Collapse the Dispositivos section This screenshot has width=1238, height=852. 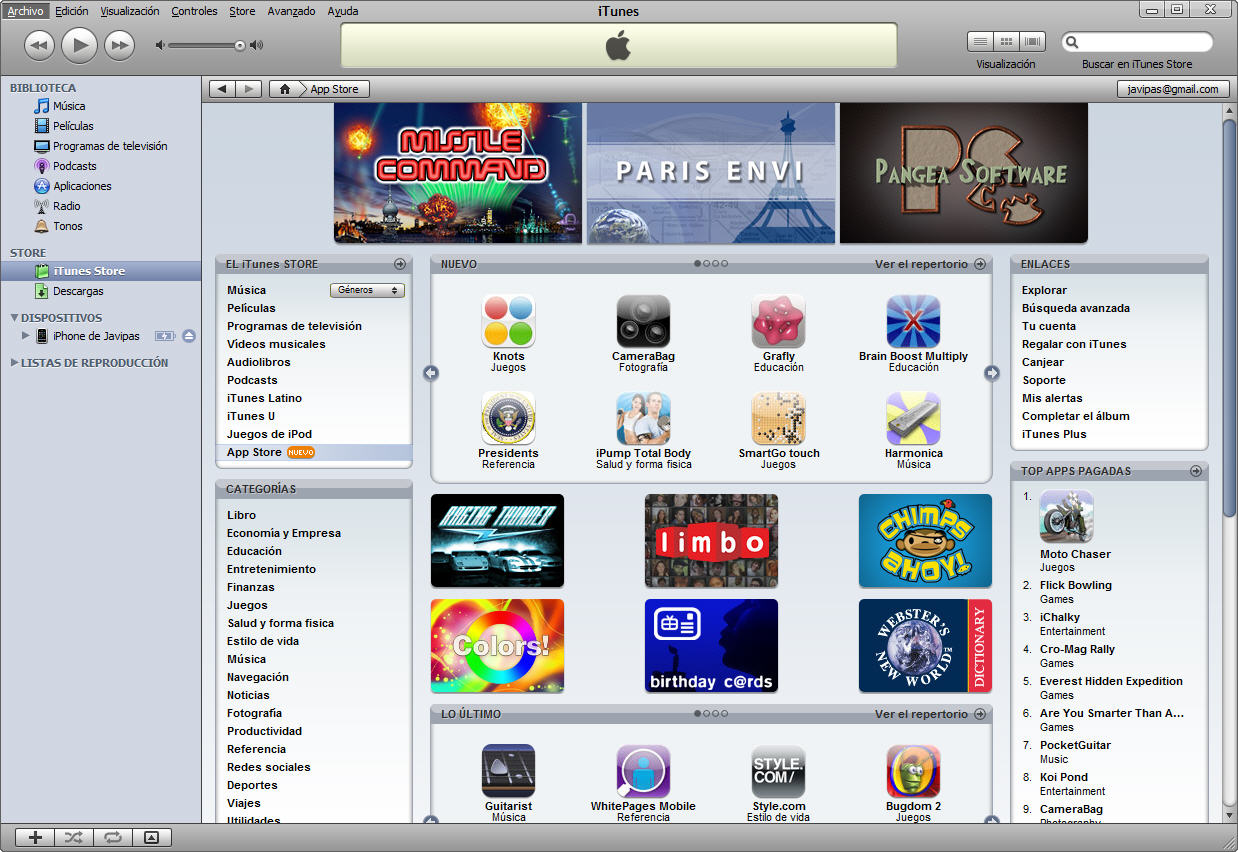(14, 318)
